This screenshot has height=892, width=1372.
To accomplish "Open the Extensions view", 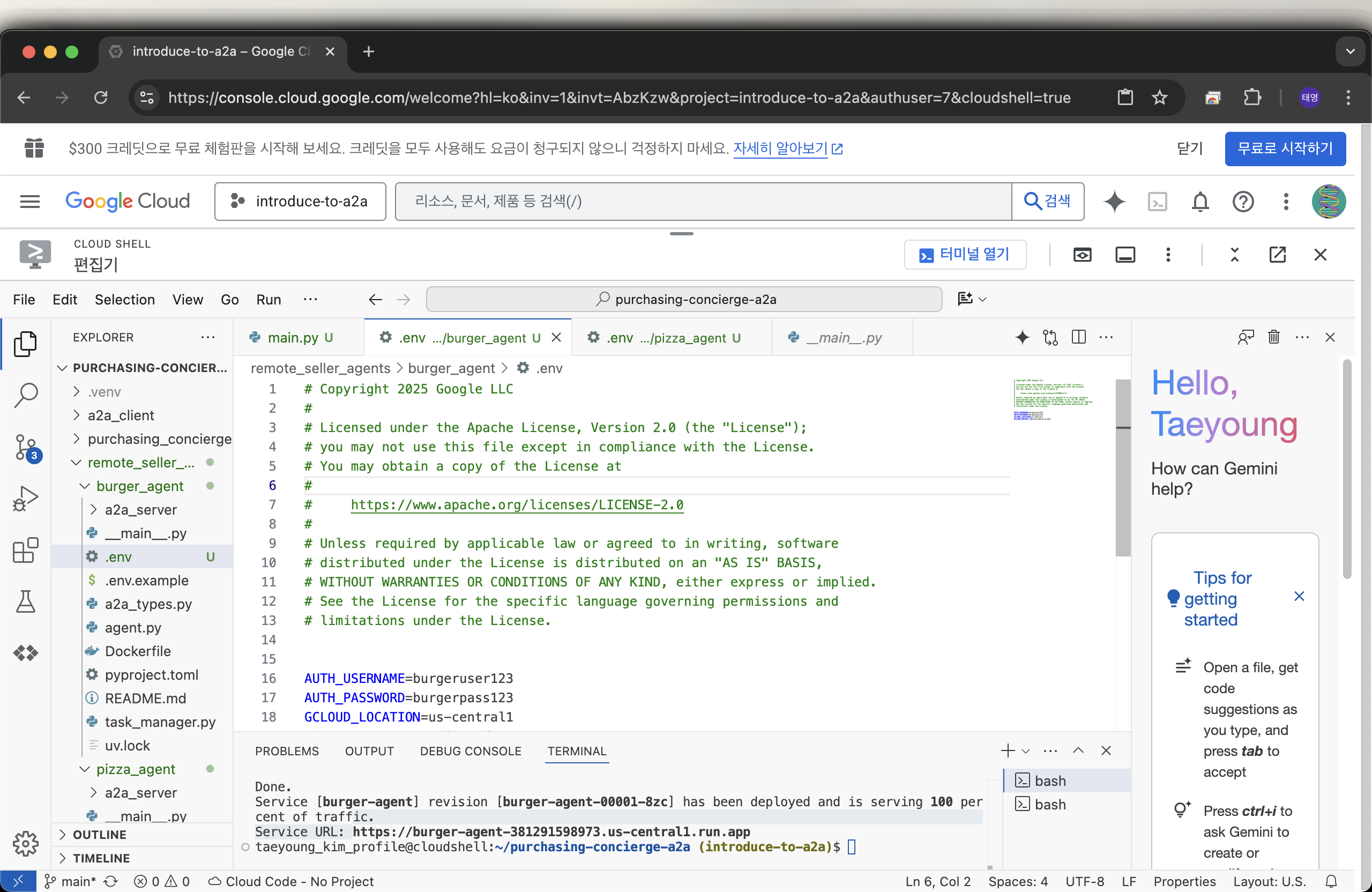I will point(25,550).
